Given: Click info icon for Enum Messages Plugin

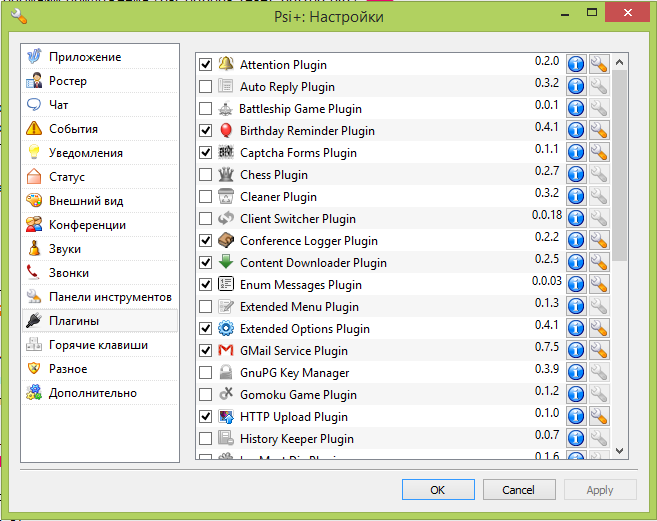Looking at the screenshot, I should (x=576, y=285).
